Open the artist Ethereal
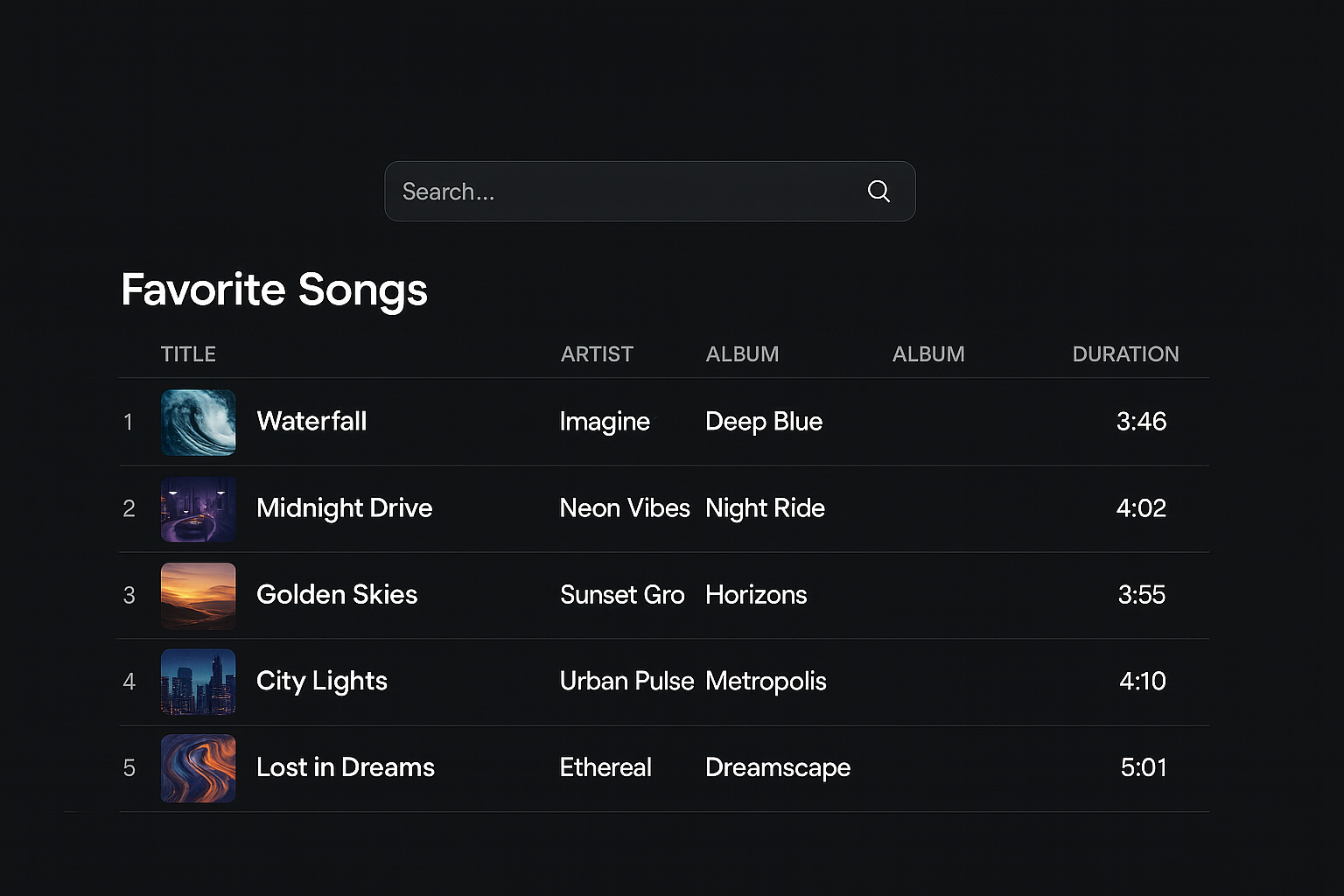The height and width of the screenshot is (896, 1344). (605, 767)
